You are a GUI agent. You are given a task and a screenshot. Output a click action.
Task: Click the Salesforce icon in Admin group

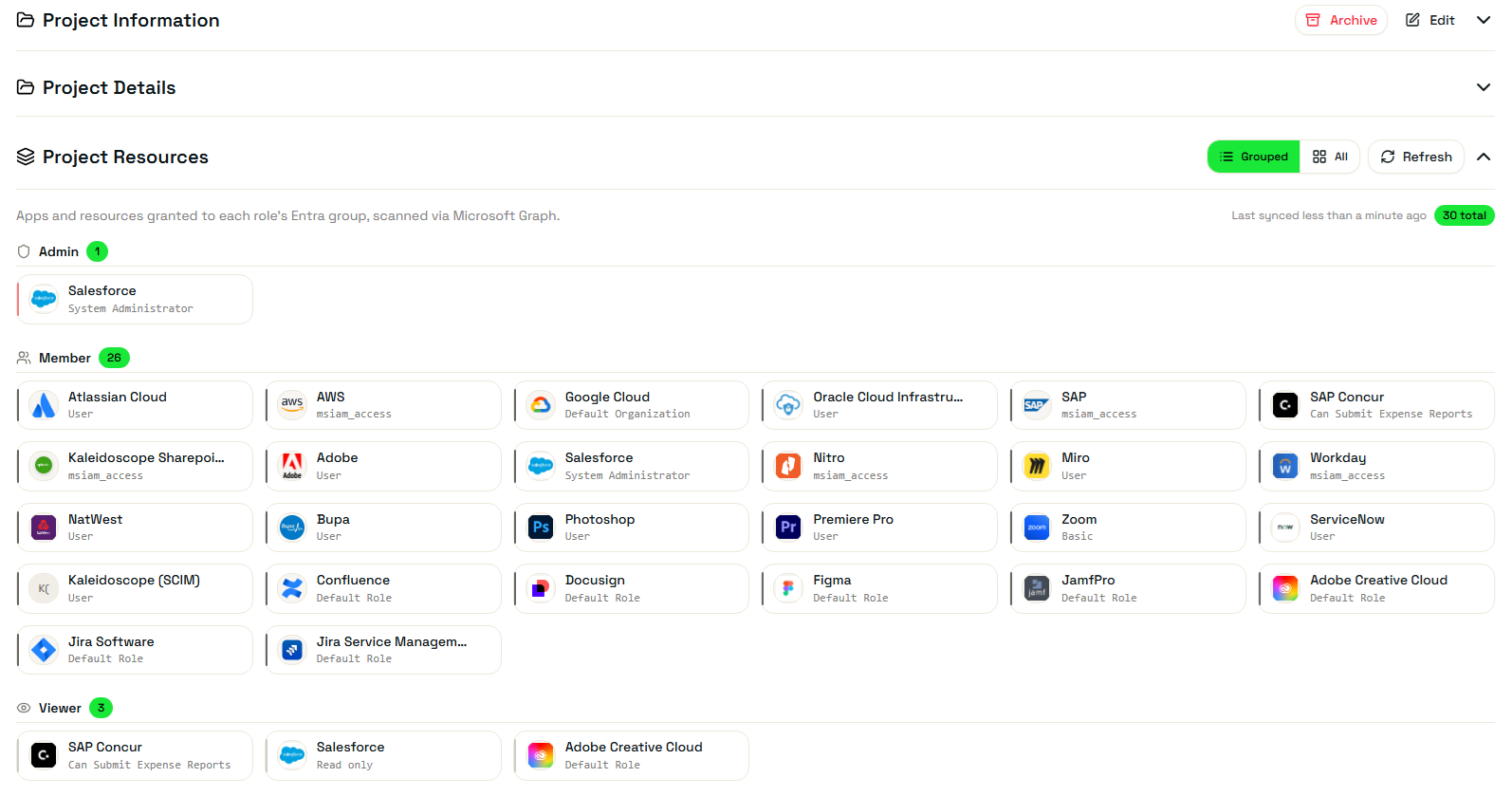coord(44,299)
